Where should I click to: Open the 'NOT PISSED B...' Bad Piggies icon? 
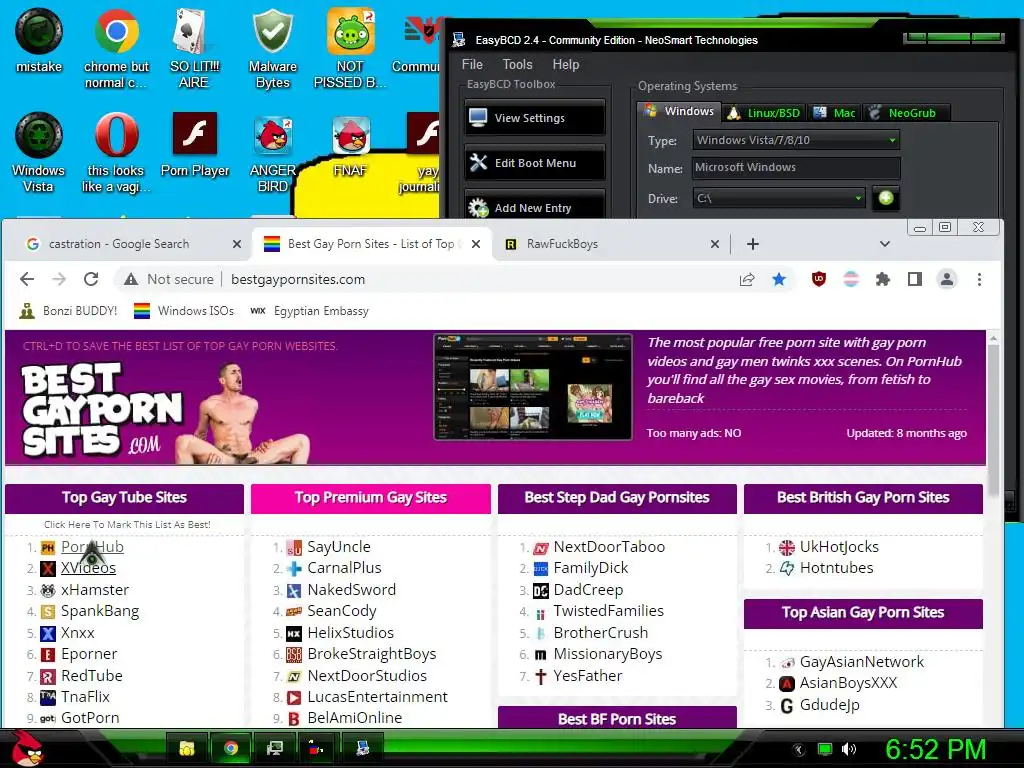point(350,48)
